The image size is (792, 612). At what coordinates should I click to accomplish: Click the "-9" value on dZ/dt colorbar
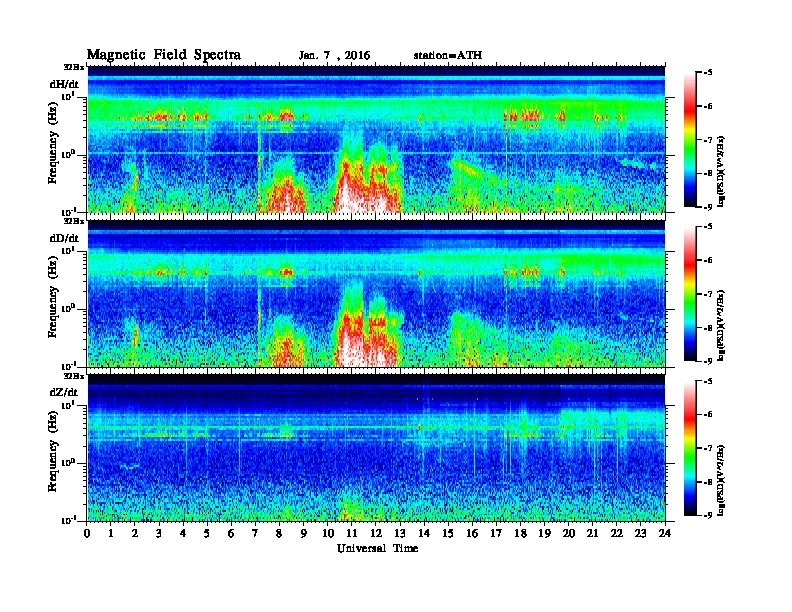(708, 515)
